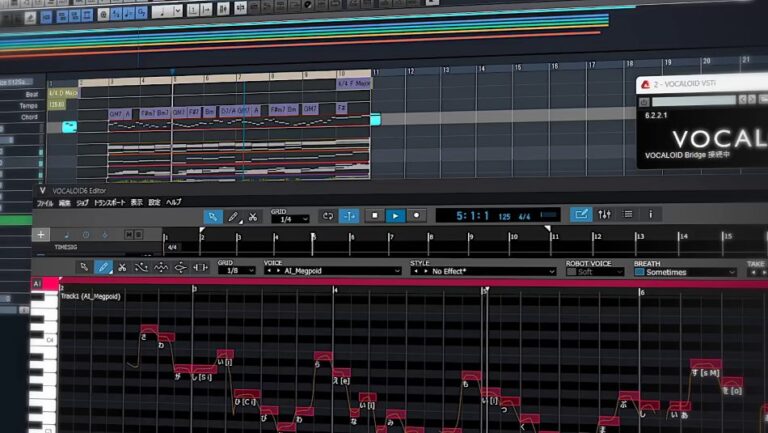Image resolution: width=768 pixels, height=433 pixels.
Task: Toggle the Robot Voice checkbox
Action: coord(572,271)
